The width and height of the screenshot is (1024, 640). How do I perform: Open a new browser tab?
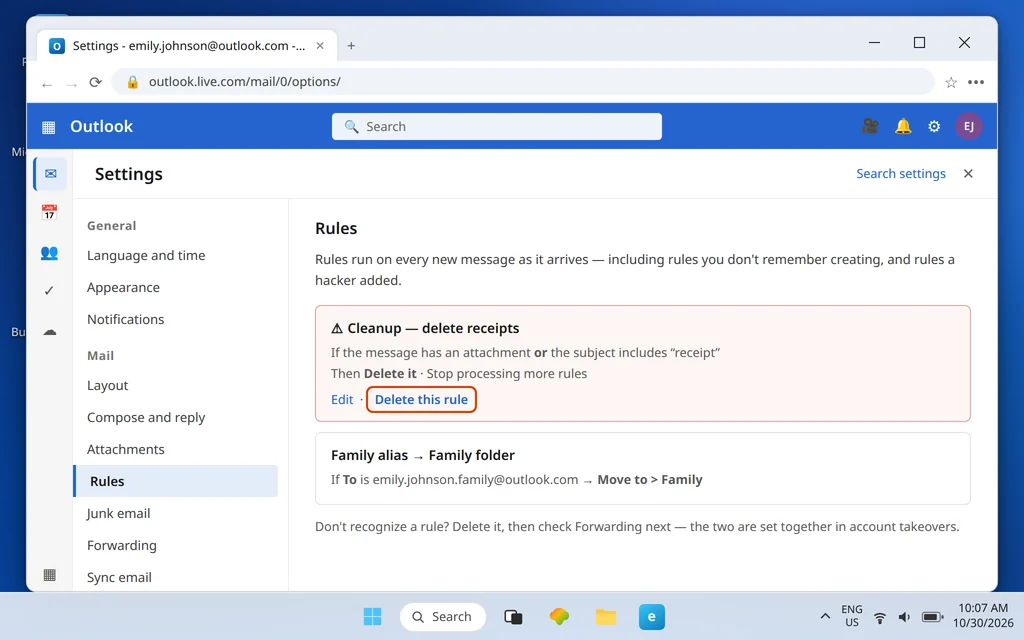coord(351,46)
